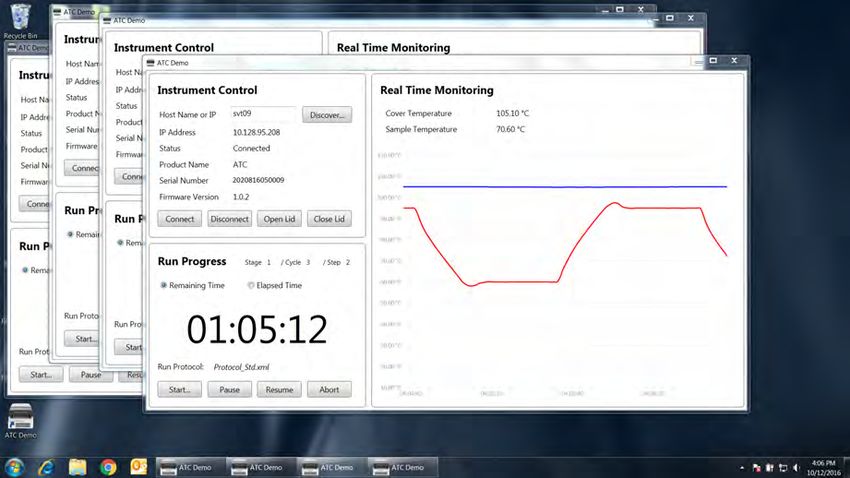Open the clock showing 4:06 PM
Screen dimensions: 850x478
click(823, 468)
